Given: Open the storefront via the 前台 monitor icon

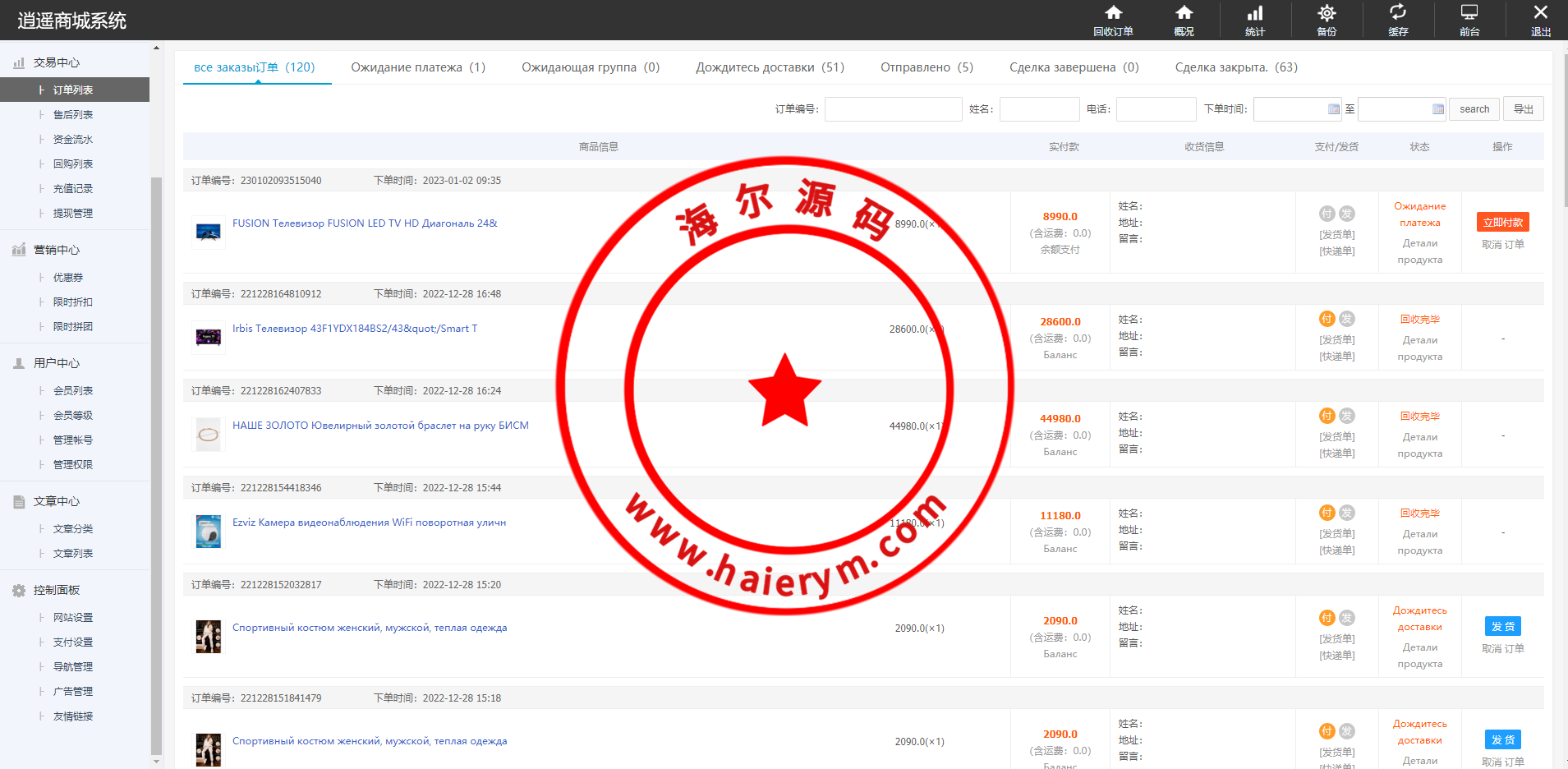Looking at the screenshot, I should (x=1469, y=18).
